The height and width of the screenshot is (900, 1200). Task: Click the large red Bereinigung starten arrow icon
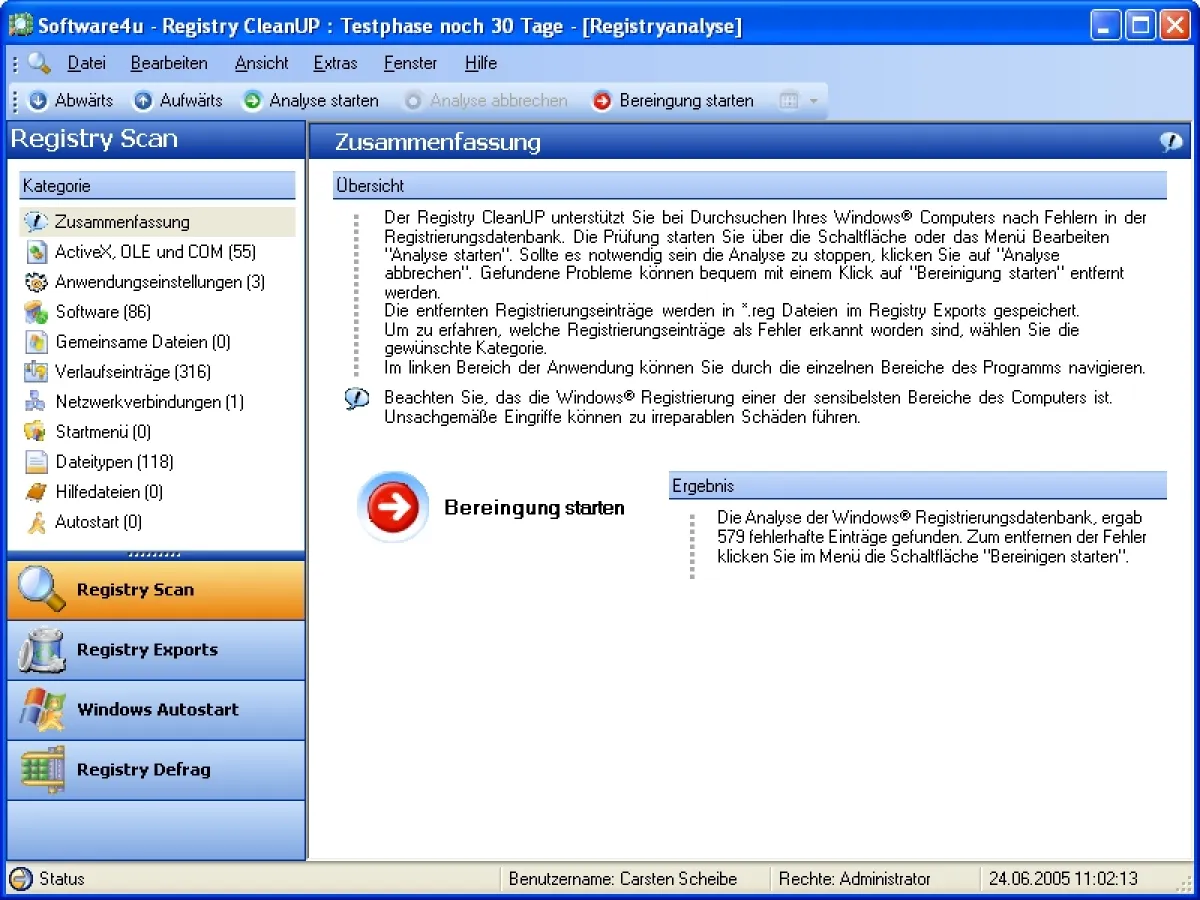pos(393,508)
